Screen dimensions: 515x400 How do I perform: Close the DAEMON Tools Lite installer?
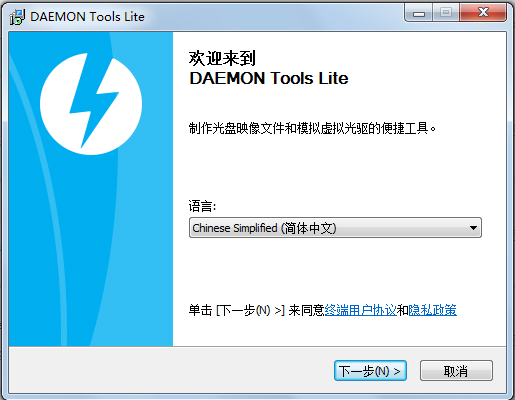pos(483,13)
